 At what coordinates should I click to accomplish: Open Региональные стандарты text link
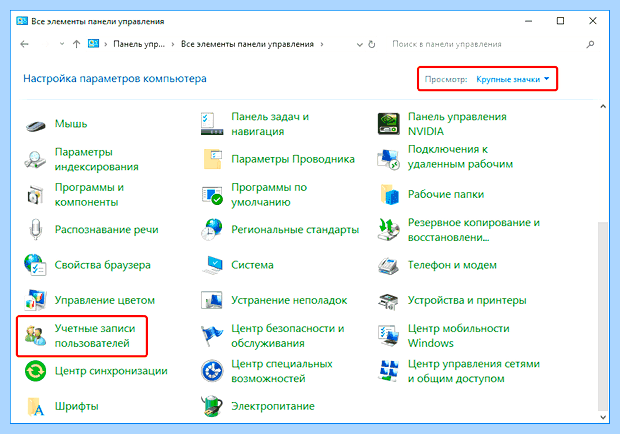pos(295,230)
